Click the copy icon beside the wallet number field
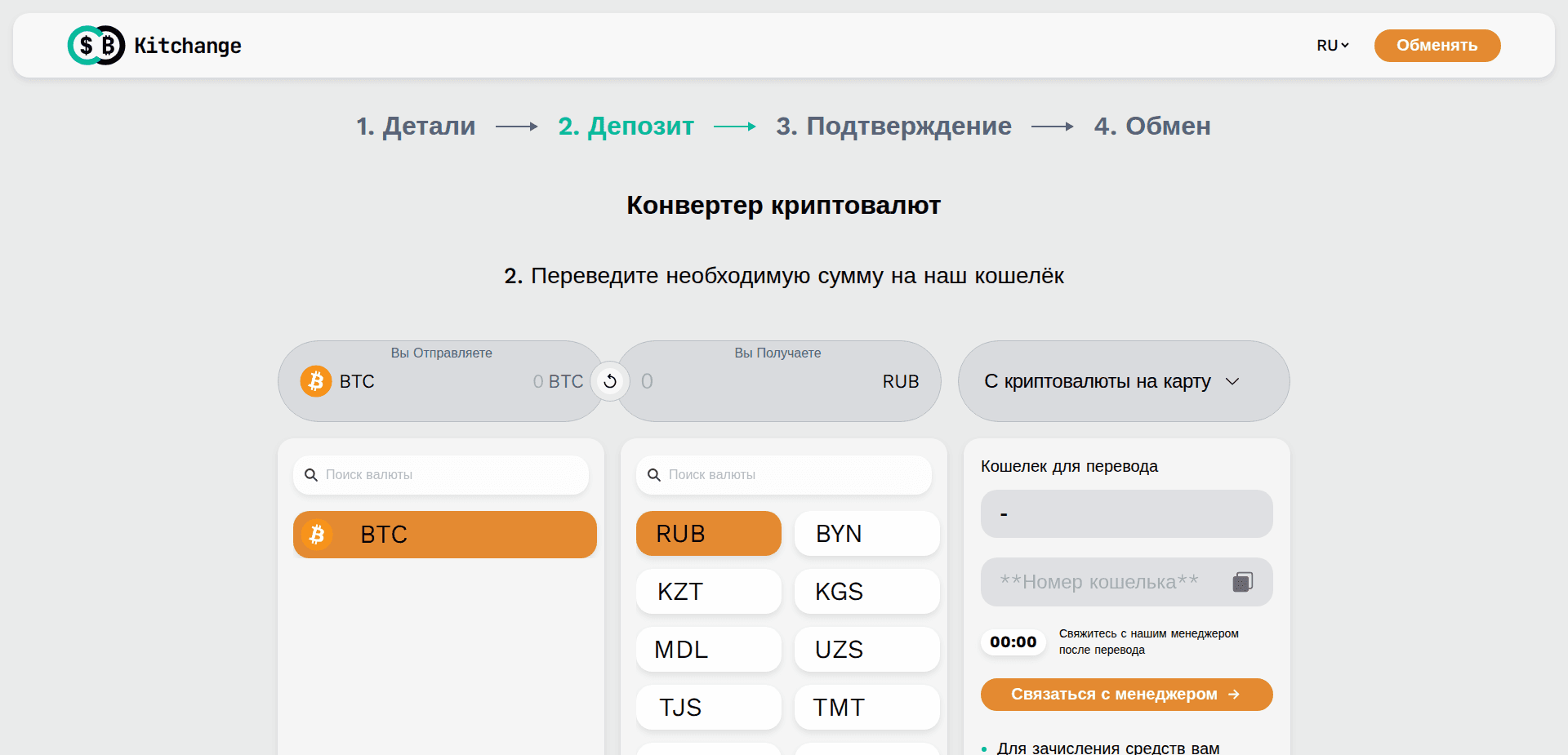The width and height of the screenshot is (1568, 755). tap(1243, 581)
